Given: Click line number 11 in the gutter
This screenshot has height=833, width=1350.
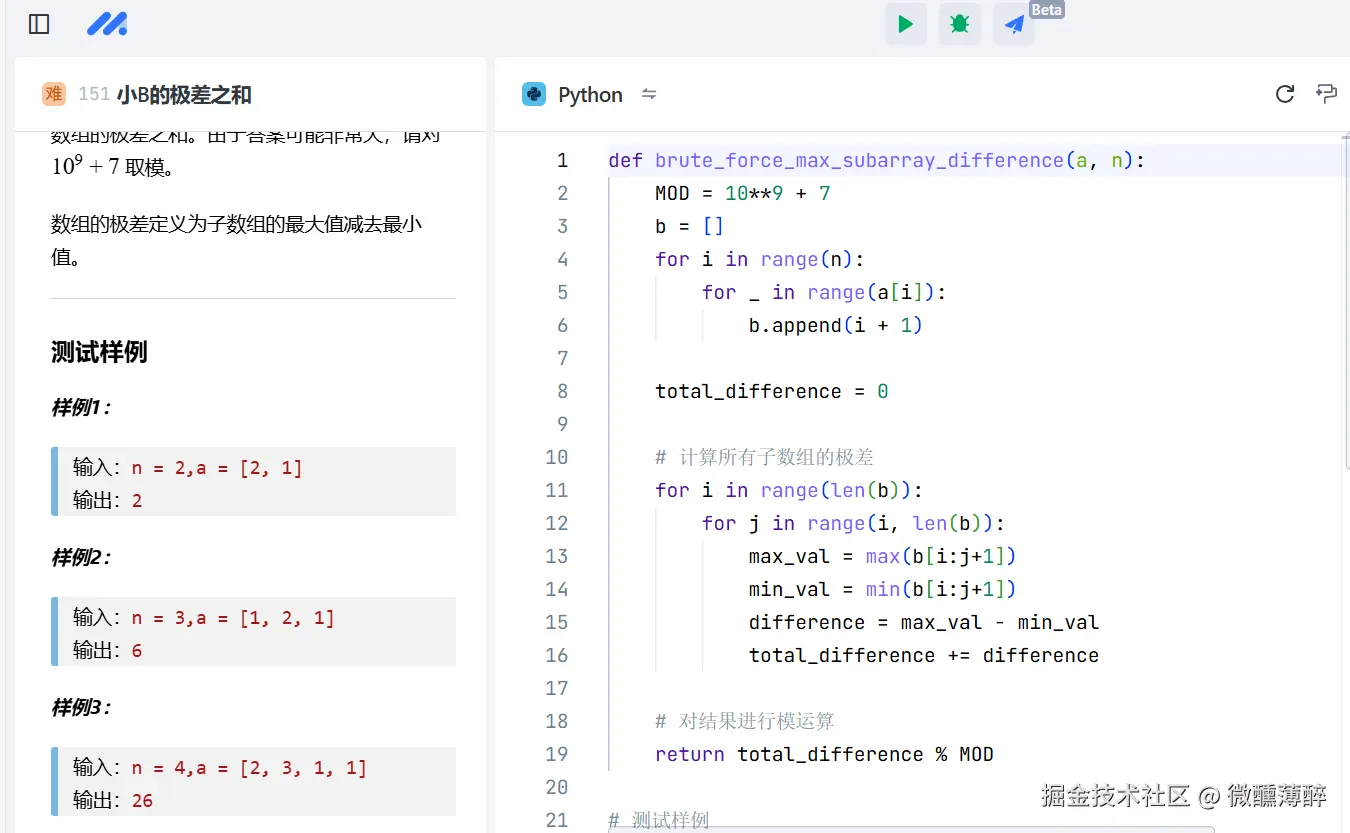Looking at the screenshot, I should point(557,490).
